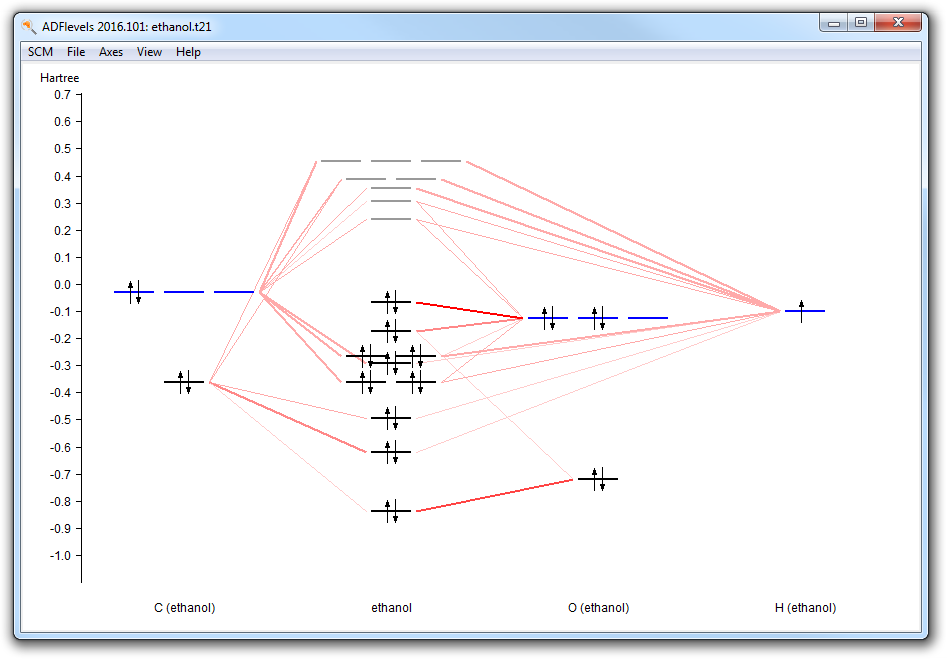Click the lowest ethanol orbital near -0.85
Viewport: 947px width, 659px height.
[x=391, y=511]
